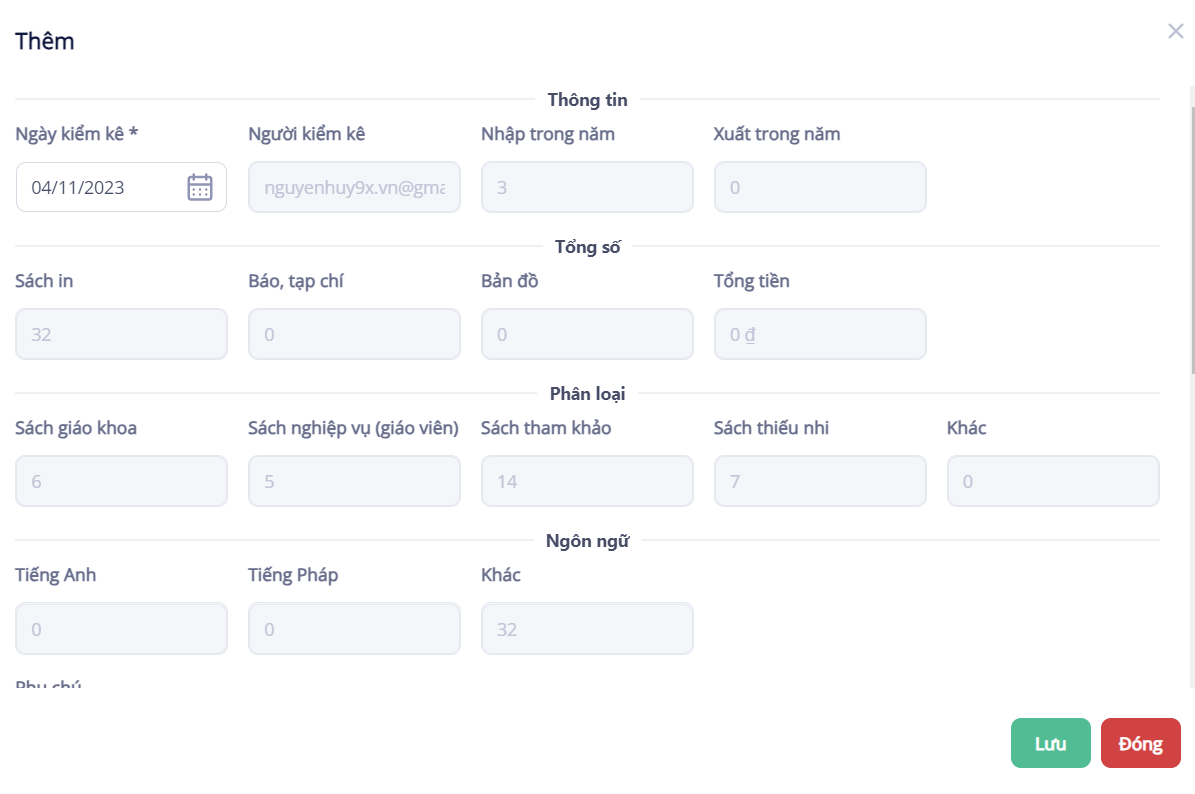Click the Tiếng Pháp language field
Viewport: 1195px width, 794px height.
pos(354,628)
